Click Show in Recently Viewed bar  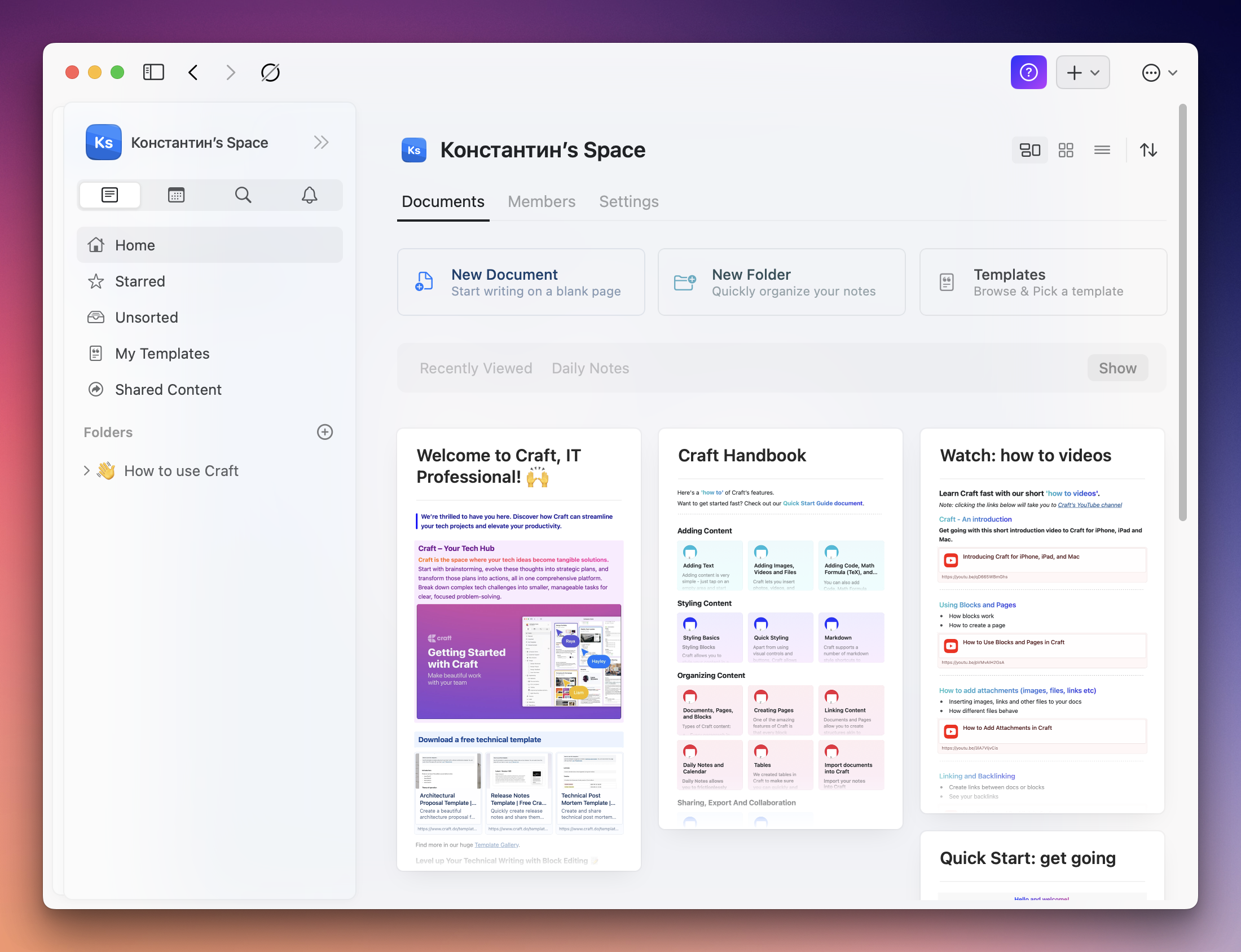[x=1117, y=368]
